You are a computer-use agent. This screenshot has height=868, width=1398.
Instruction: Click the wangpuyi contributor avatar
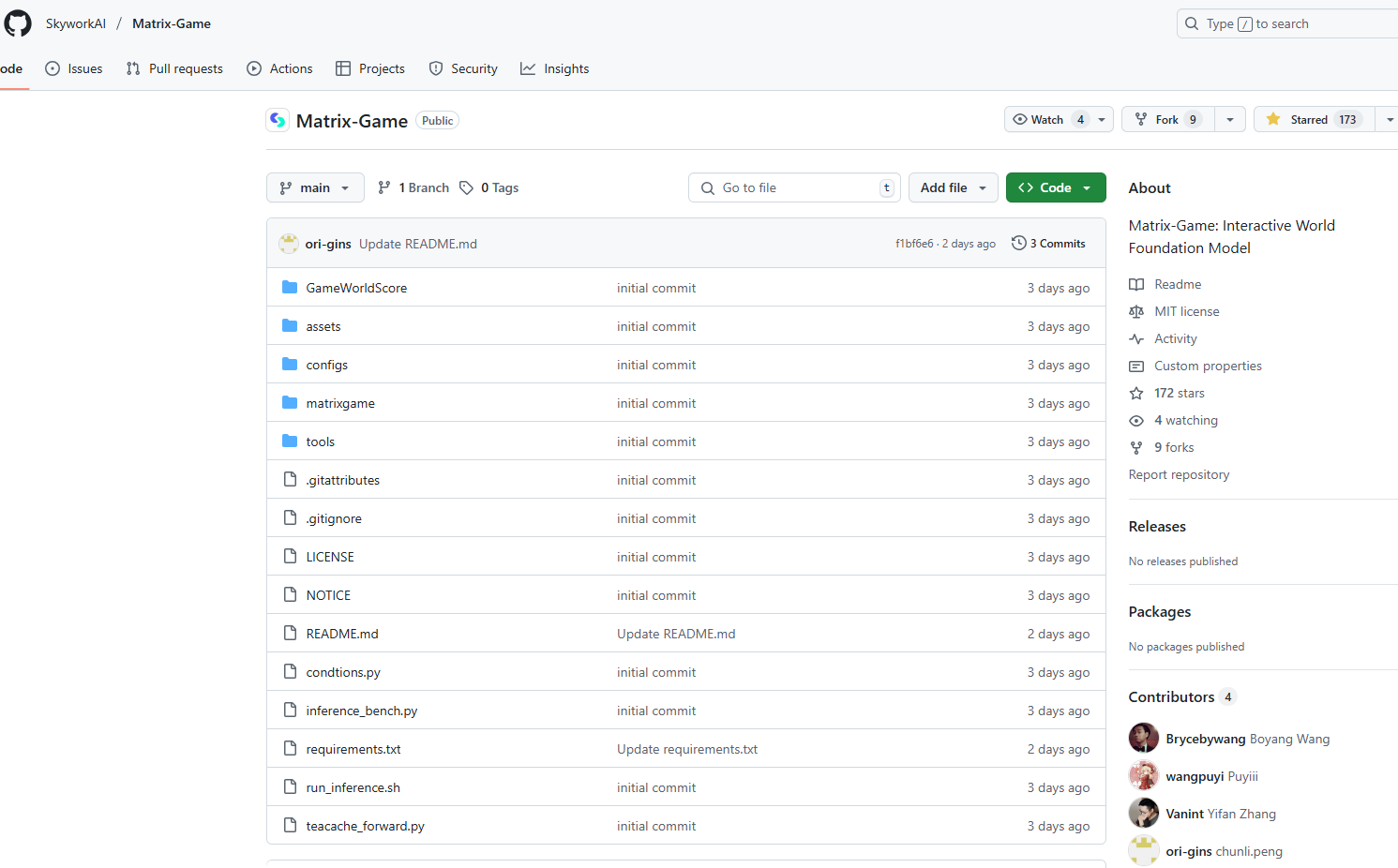point(1144,775)
